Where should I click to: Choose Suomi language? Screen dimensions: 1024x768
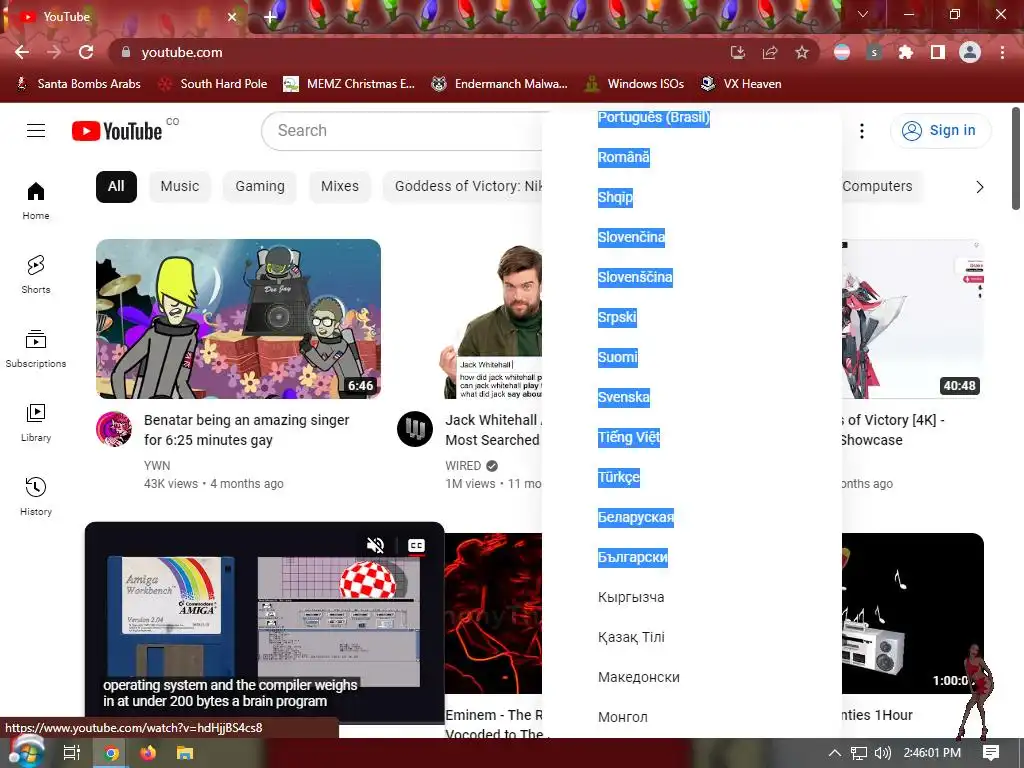click(618, 357)
